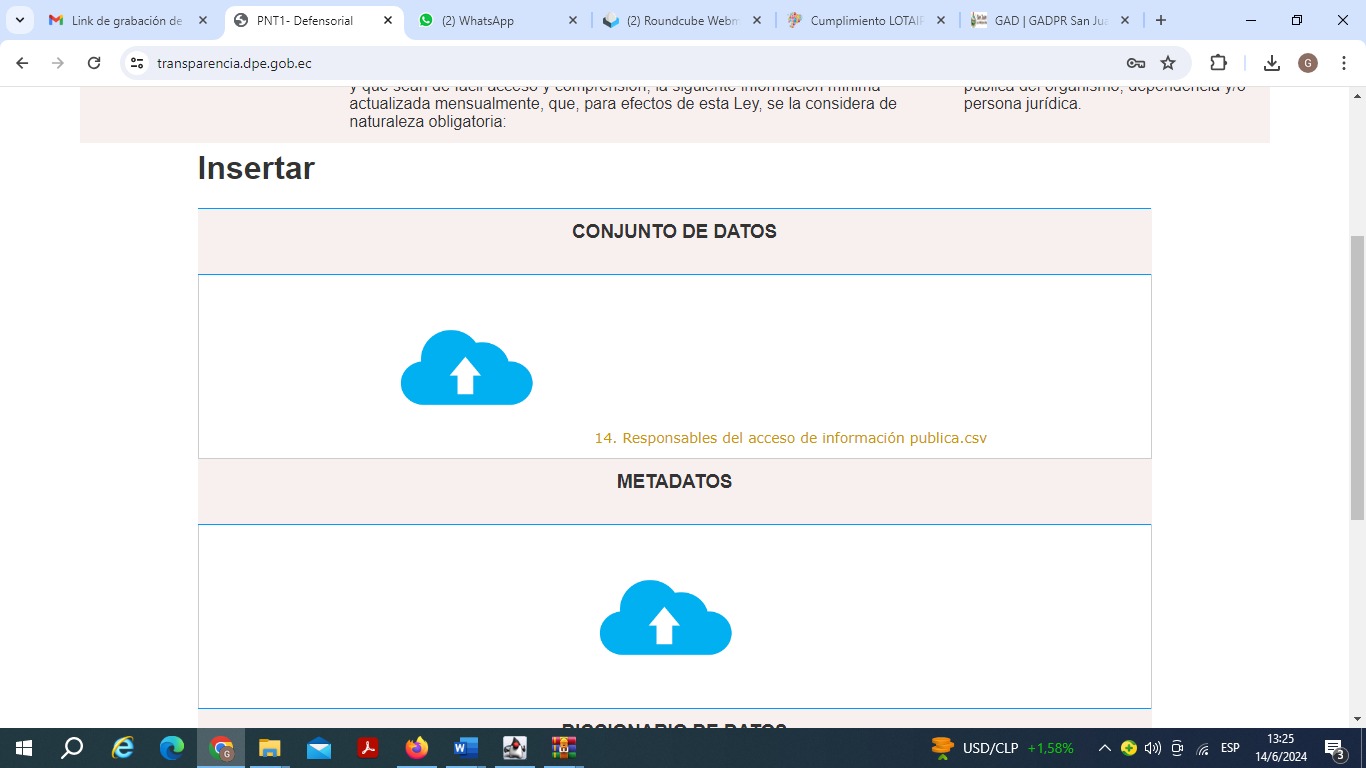Show hidden system tray icons
The height and width of the screenshot is (768, 1366).
pyautogui.click(x=1104, y=748)
